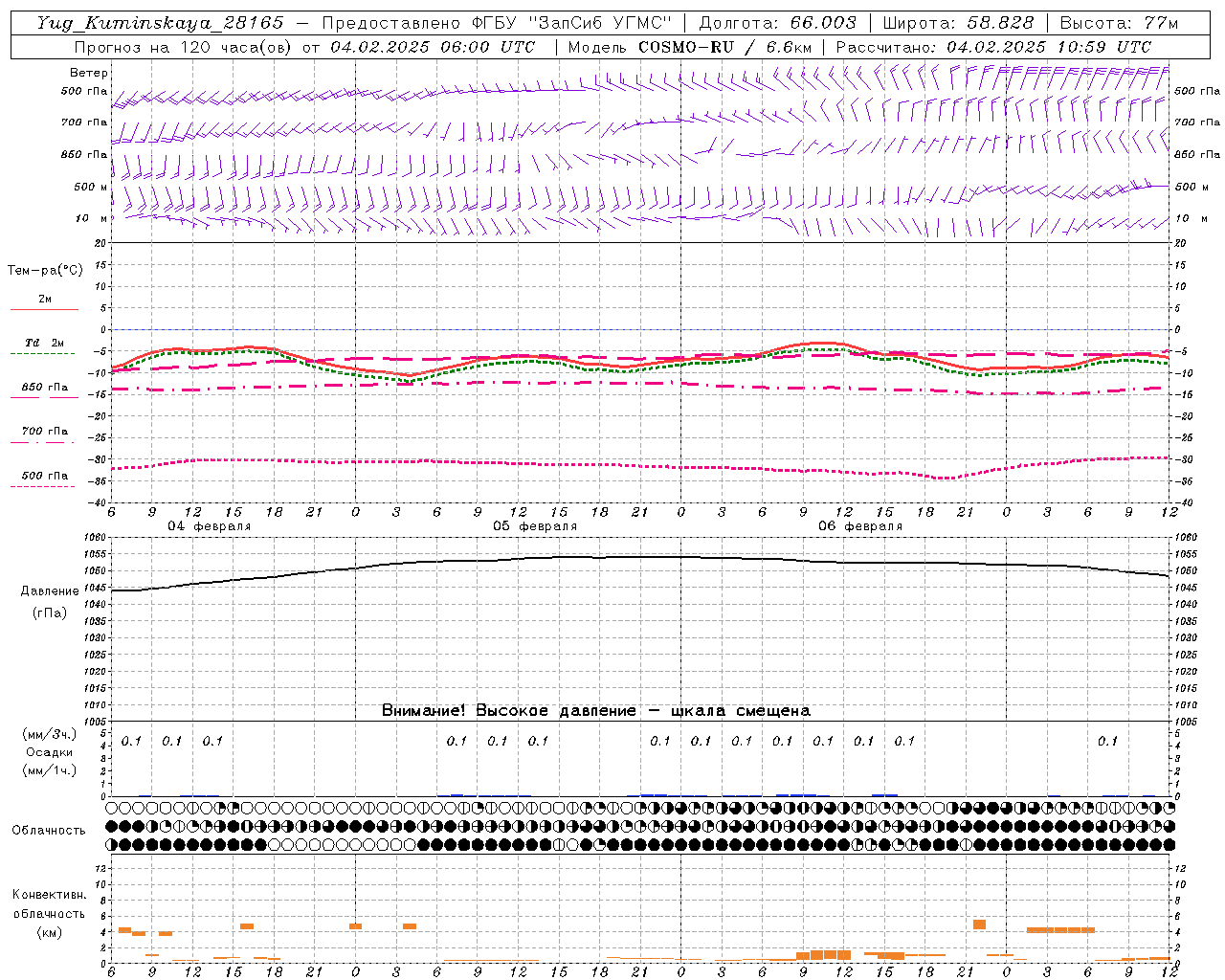The height and width of the screenshot is (980, 1225).
Task: Click the (мм/1ч.) precipitation unit label
Action: tap(50, 770)
